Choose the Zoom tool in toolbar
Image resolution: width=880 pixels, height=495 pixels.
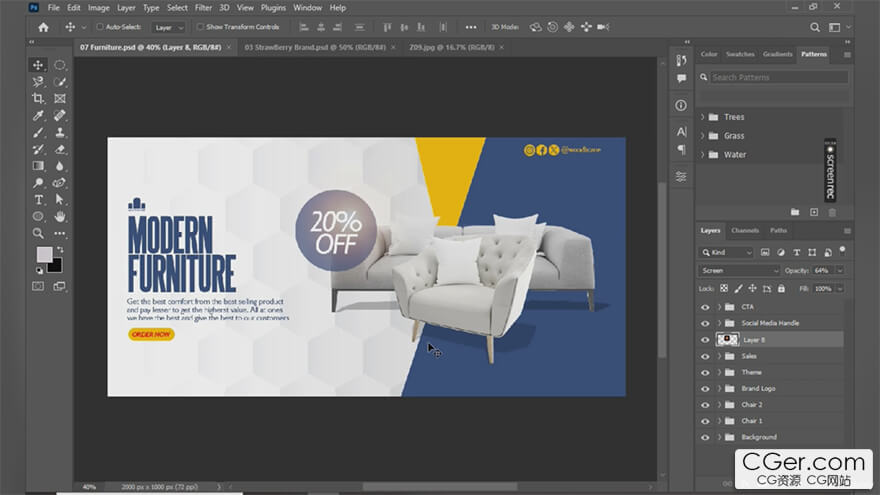(38, 233)
